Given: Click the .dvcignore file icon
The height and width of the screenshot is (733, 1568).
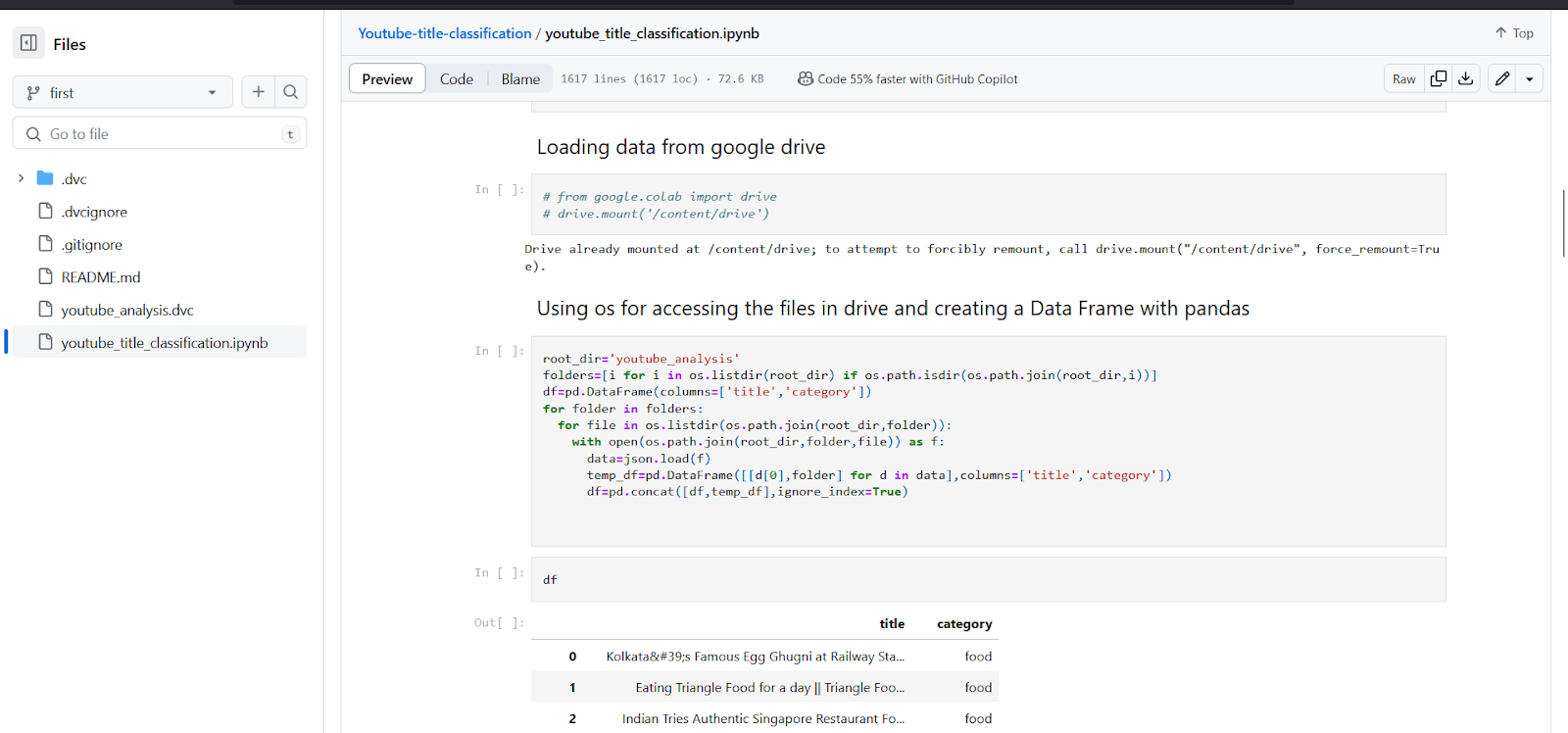Looking at the screenshot, I should tap(45, 211).
